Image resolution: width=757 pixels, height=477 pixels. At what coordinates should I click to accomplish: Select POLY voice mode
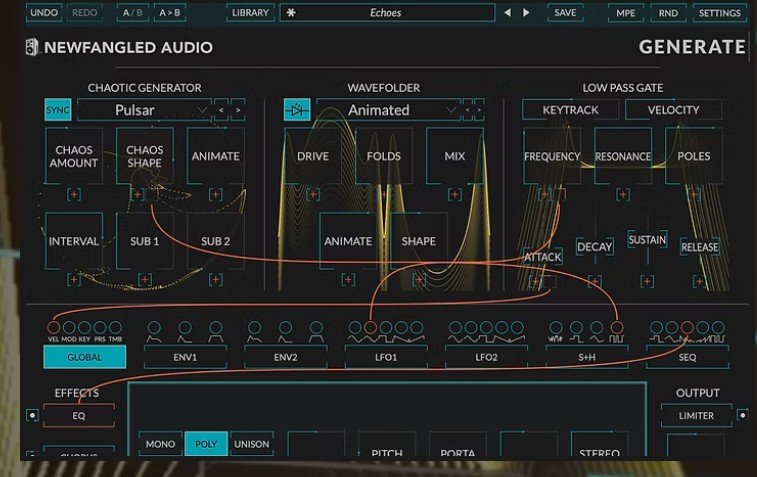tap(206, 444)
